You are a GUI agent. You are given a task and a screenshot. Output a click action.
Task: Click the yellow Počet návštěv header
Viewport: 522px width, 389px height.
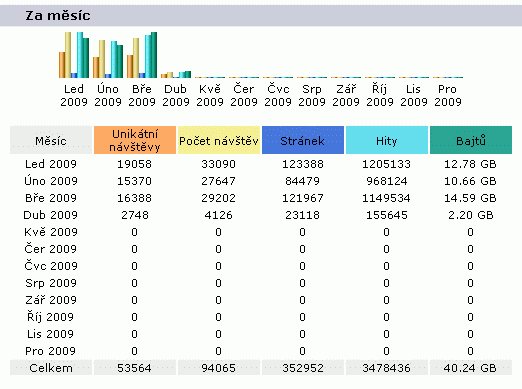pyautogui.click(x=219, y=140)
